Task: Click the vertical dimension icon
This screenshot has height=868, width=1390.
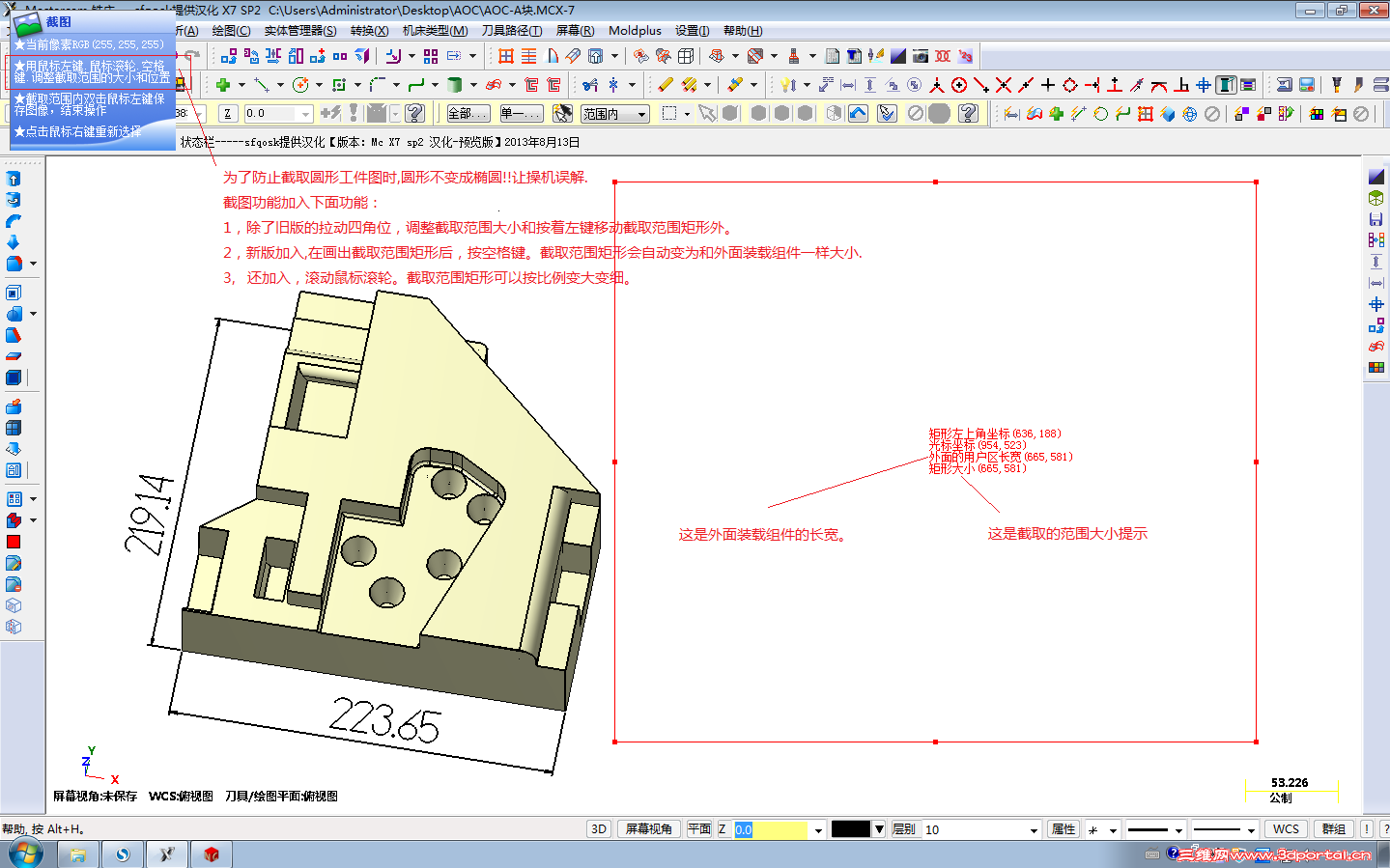Action: point(870,85)
